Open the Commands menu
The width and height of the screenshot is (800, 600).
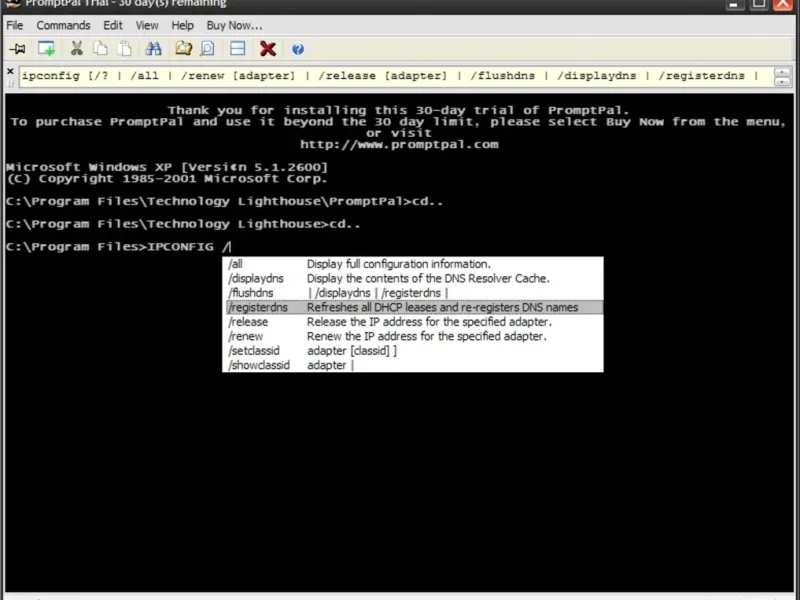click(x=63, y=26)
